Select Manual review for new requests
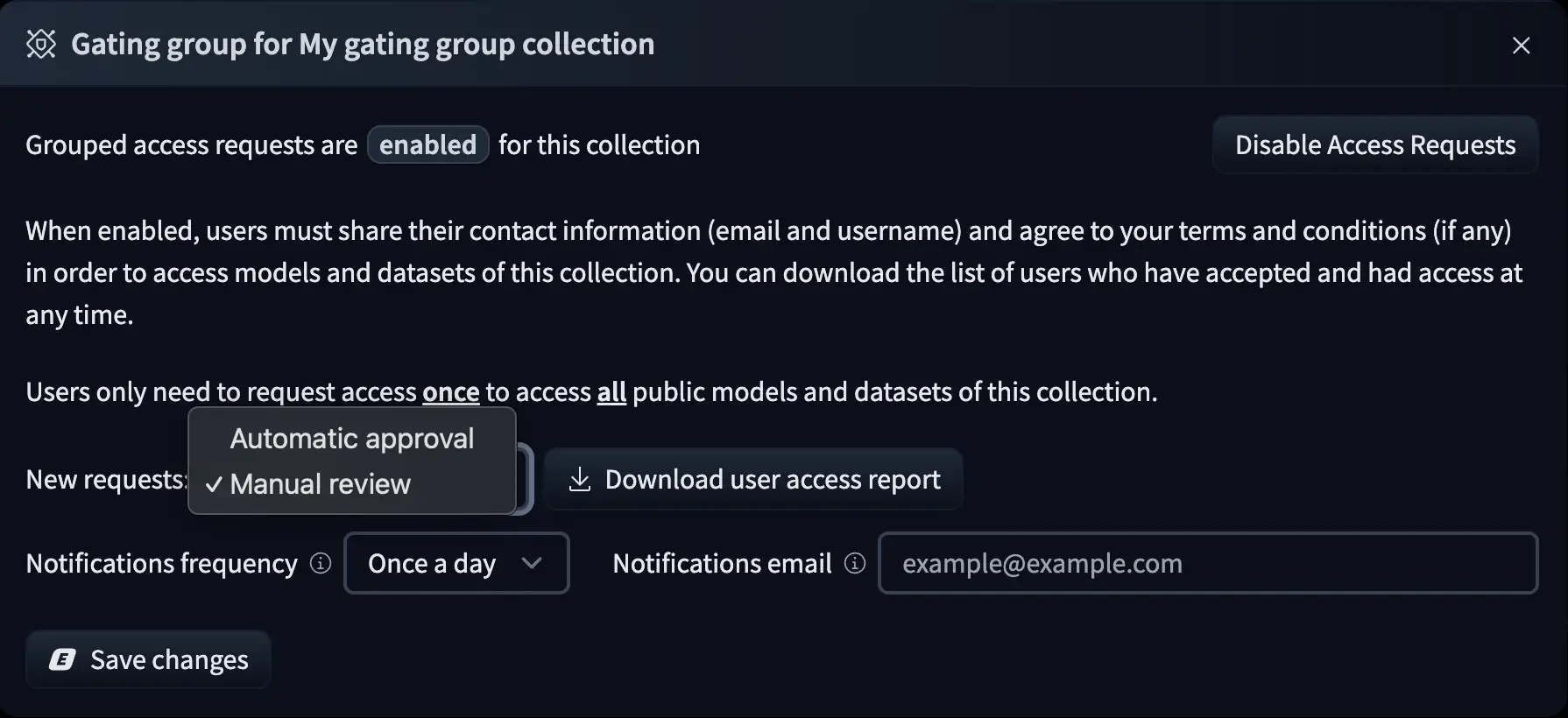Viewport: 1568px width, 718px height. (x=320, y=483)
